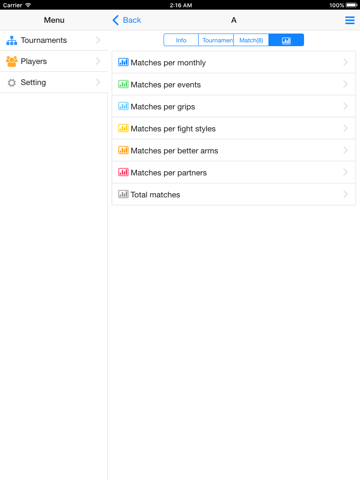The height and width of the screenshot is (480, 360).
Task: Click the Setting gear icon
Action: [12, 82]
